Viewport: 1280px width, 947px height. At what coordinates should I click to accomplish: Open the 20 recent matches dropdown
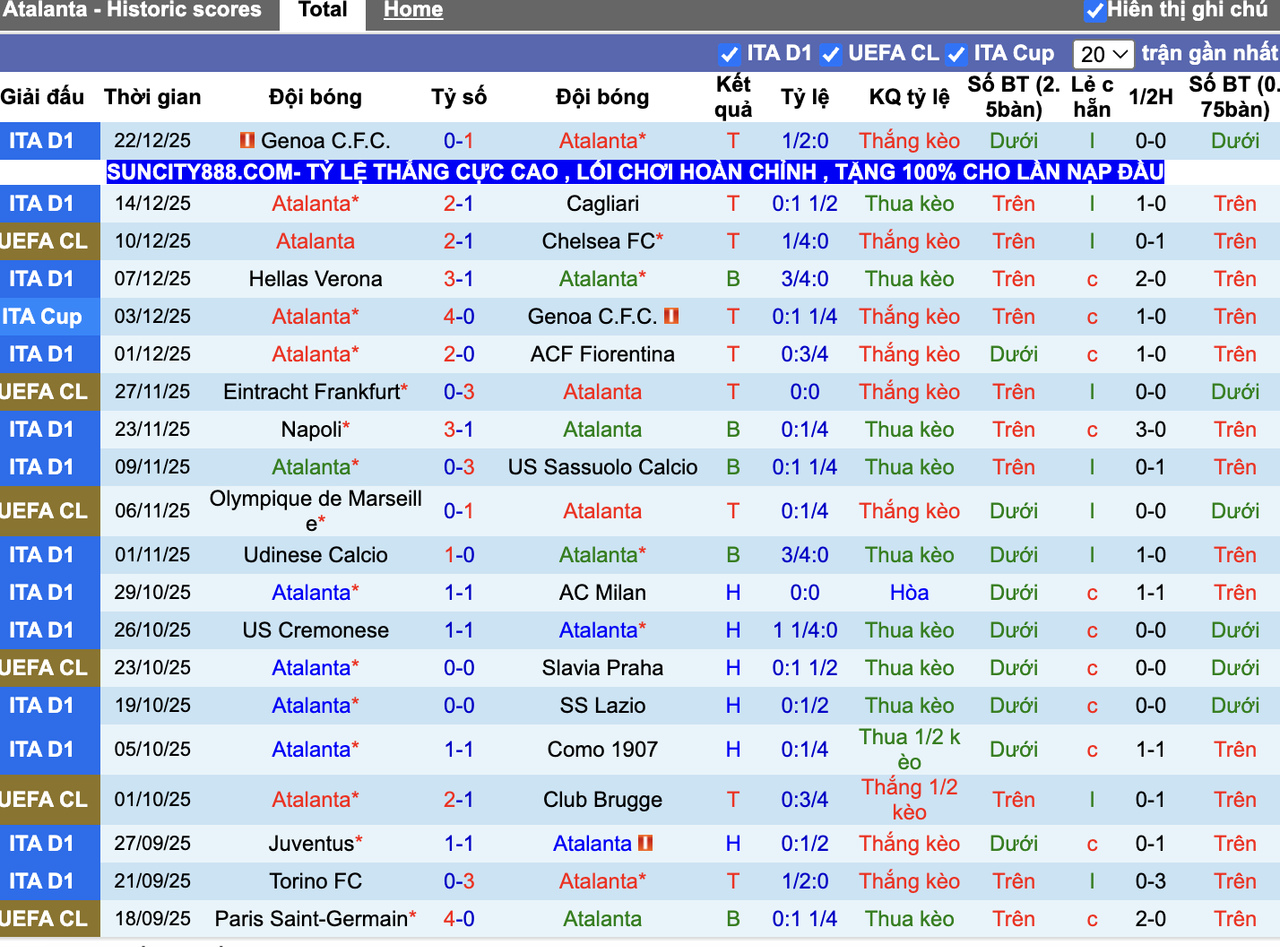(1103, 54)
